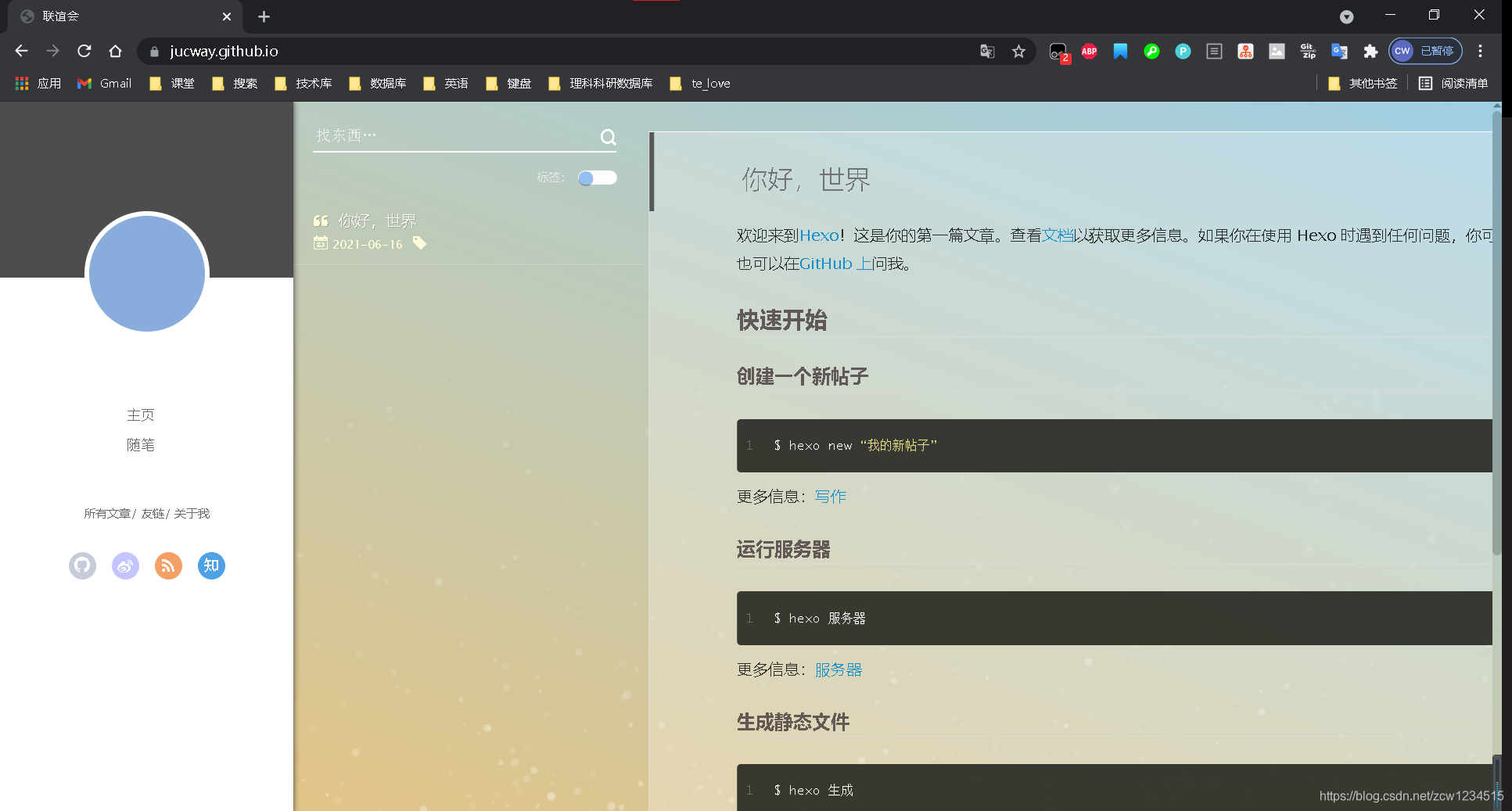Viewport: 1512px width, 811px height.
Task: Open the 写作 documentation link
Action: click(x=830, y=496)
